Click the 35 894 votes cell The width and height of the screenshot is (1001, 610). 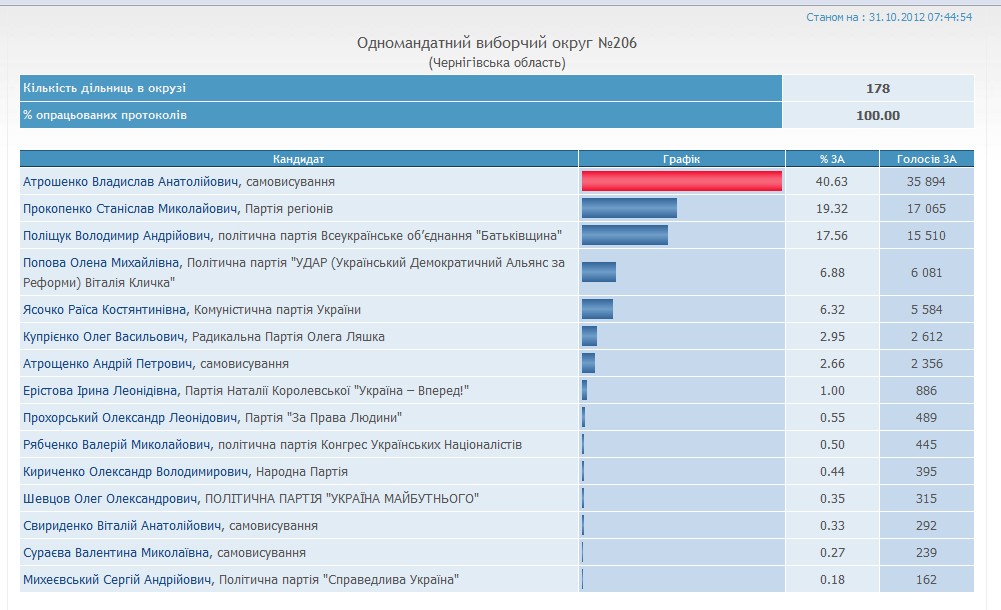(x=927, y=182)
